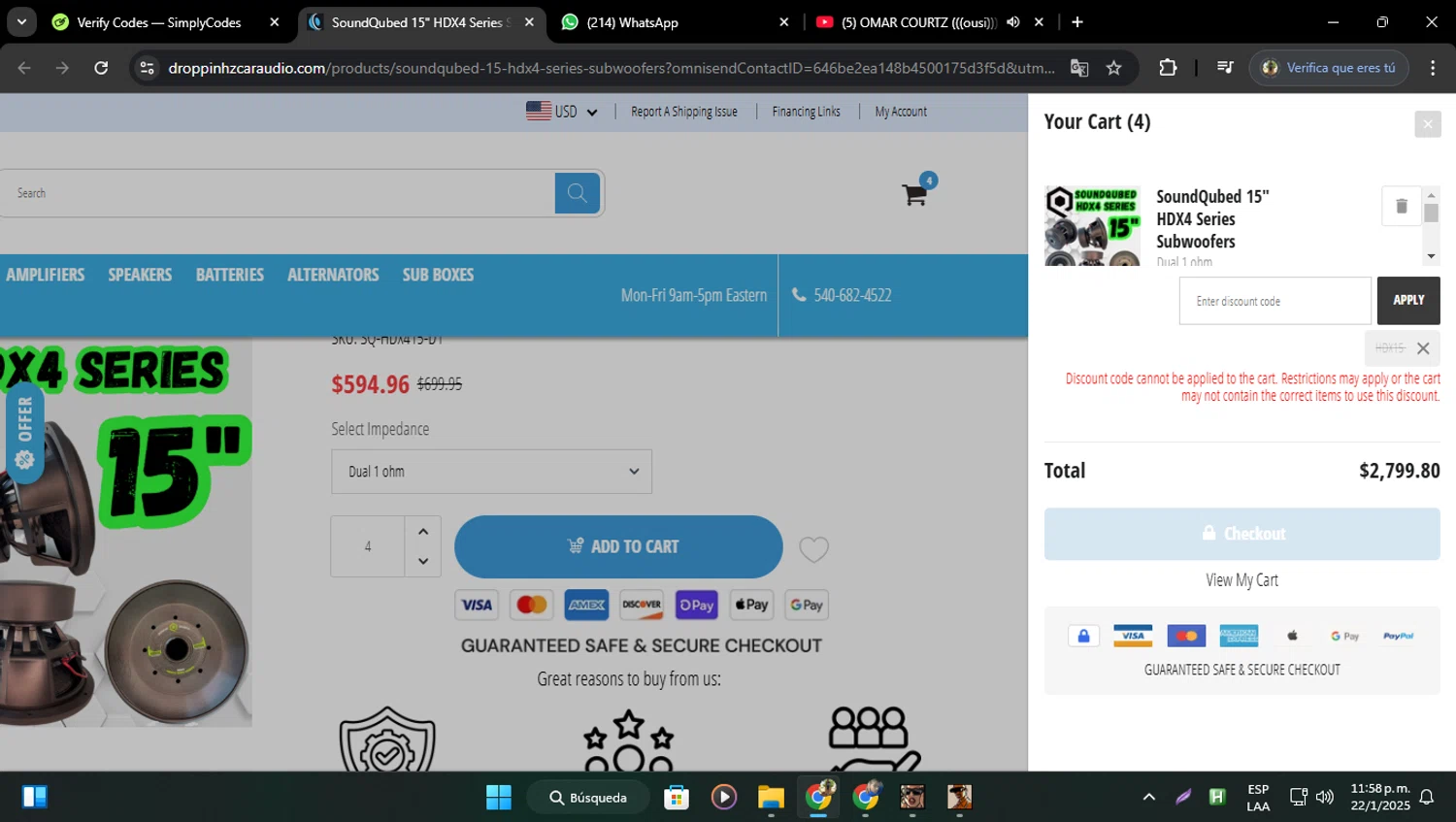The width and height of the screenshot is (1456, 822).
Task: Click the Discover payment icon
Action: tap(642, 605)
